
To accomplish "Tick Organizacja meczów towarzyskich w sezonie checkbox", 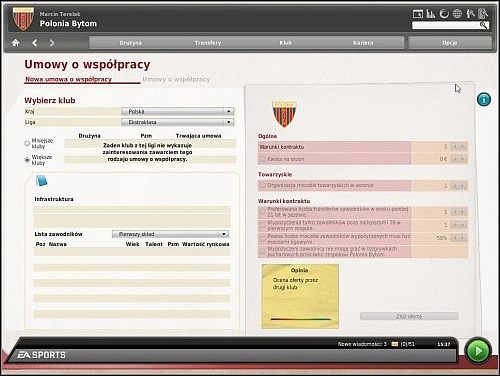I will pos(263,185).
